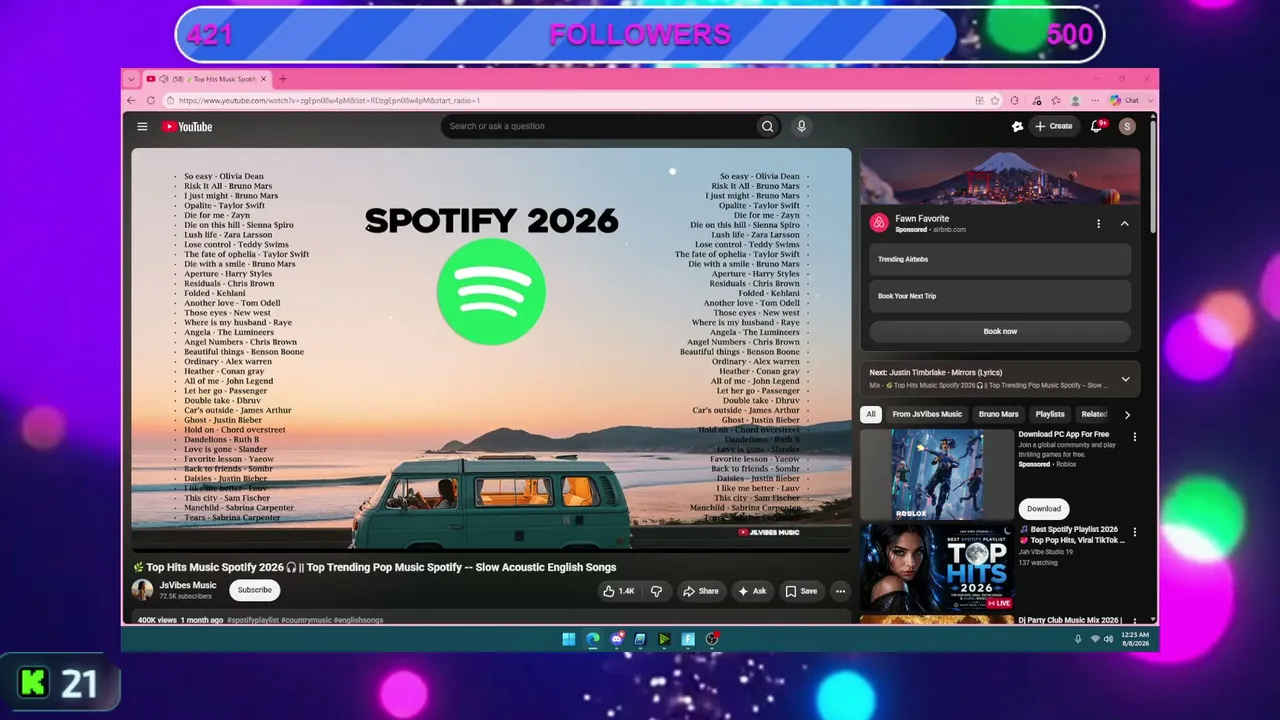Collapse the Fawn Favorite ad panel
Image resolution: width=1280 pixels, height=720 pixels.
pyautogui.click(x=1124, y=224)
